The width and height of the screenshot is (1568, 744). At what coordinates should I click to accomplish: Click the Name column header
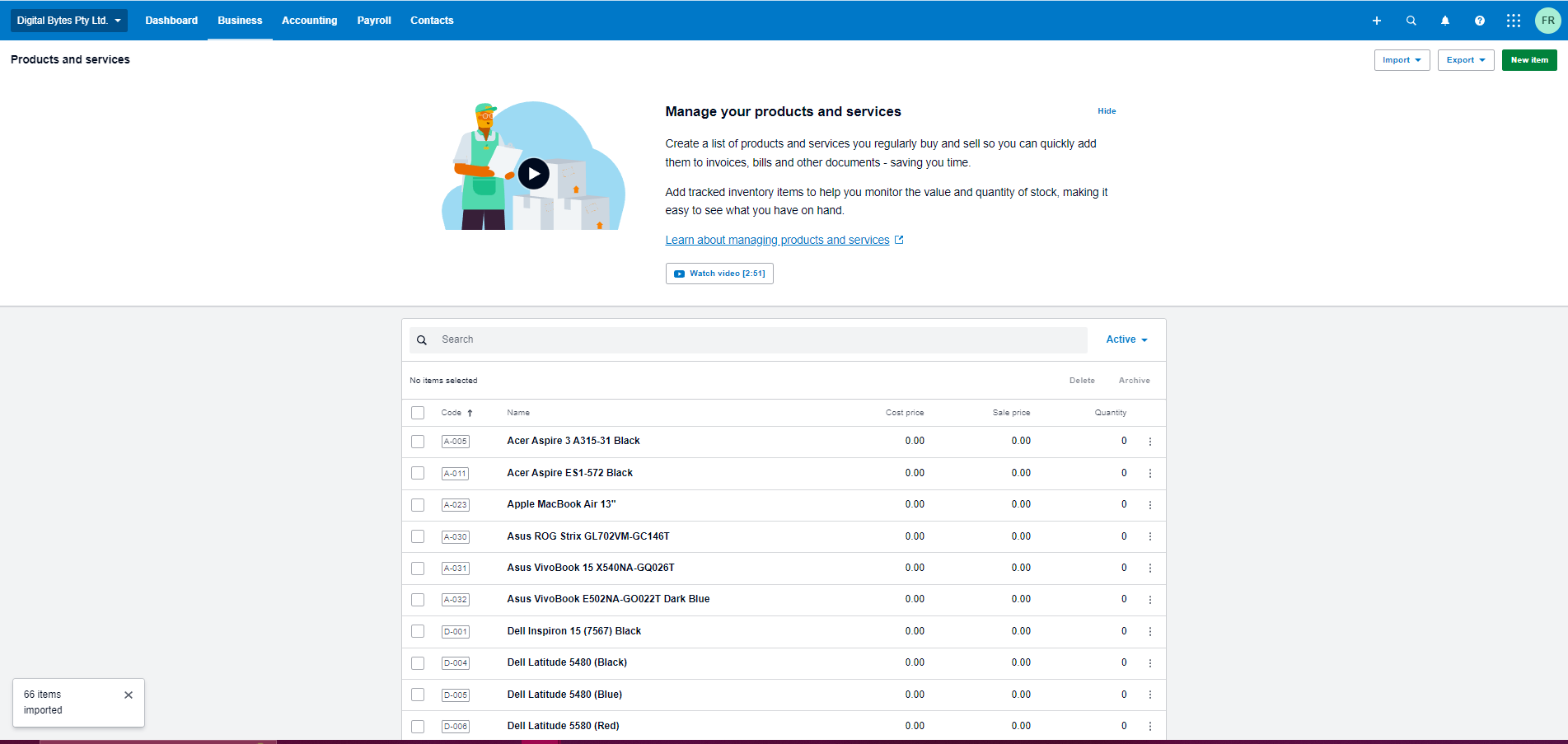tap(518, 413)
